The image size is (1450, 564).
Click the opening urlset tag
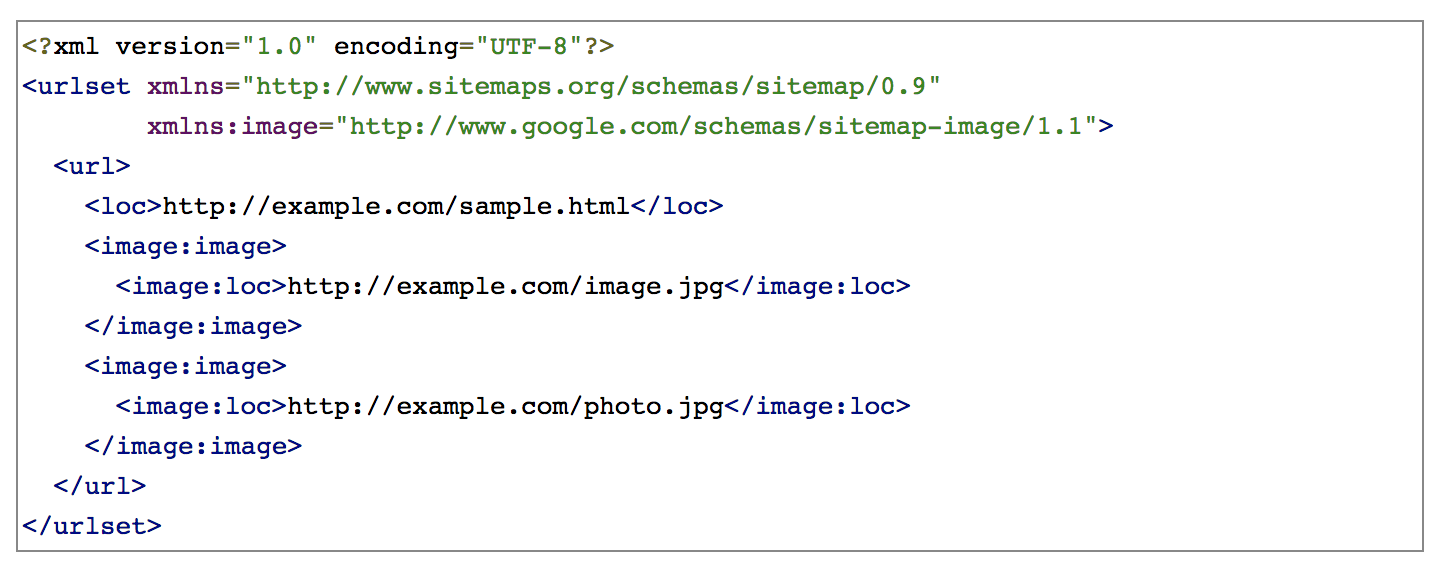pyautogui.click(x=77, y=87)
